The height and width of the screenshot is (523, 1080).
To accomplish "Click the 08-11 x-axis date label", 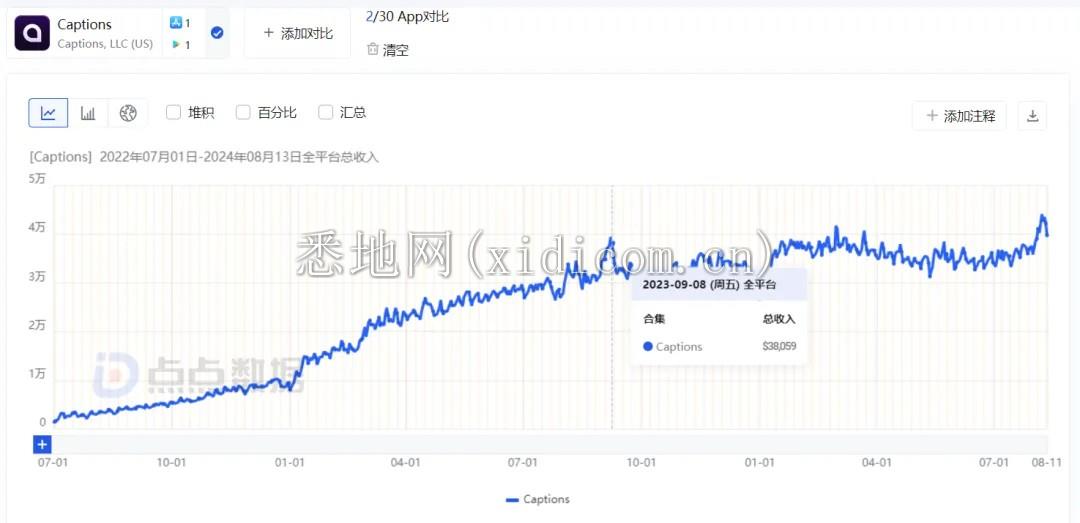I will coord(1046,462).
